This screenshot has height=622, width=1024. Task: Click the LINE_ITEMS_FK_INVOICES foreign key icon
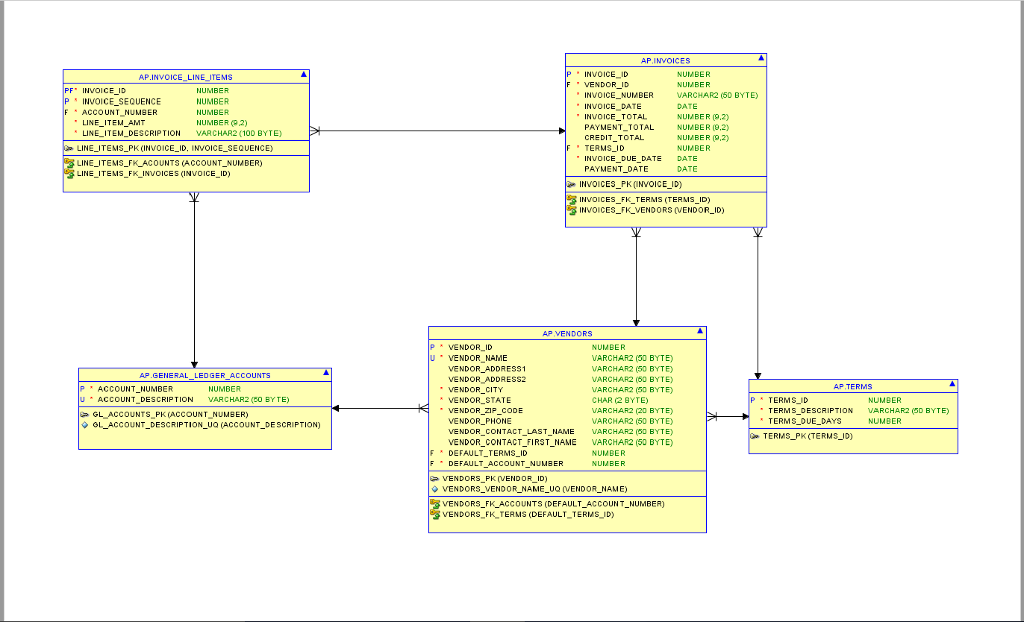[69, 173]
